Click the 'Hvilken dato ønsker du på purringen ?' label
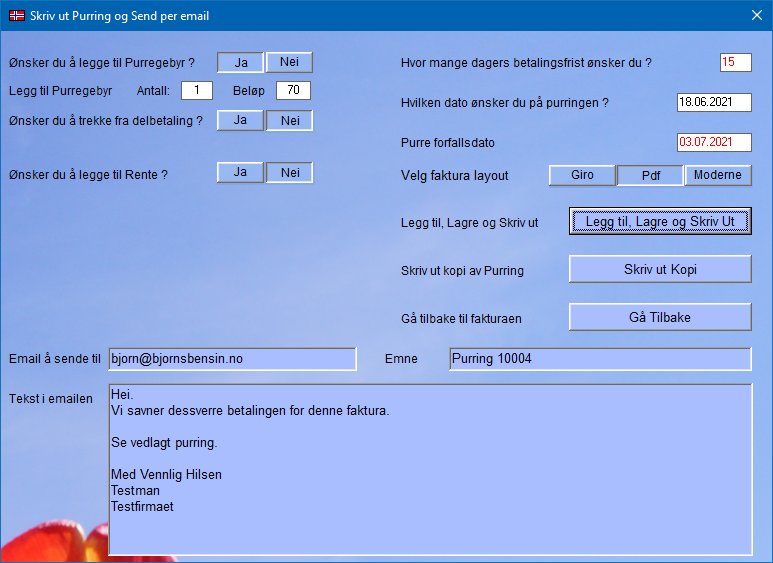The width and height of the screenshot is (773, 563). point(505,103)
